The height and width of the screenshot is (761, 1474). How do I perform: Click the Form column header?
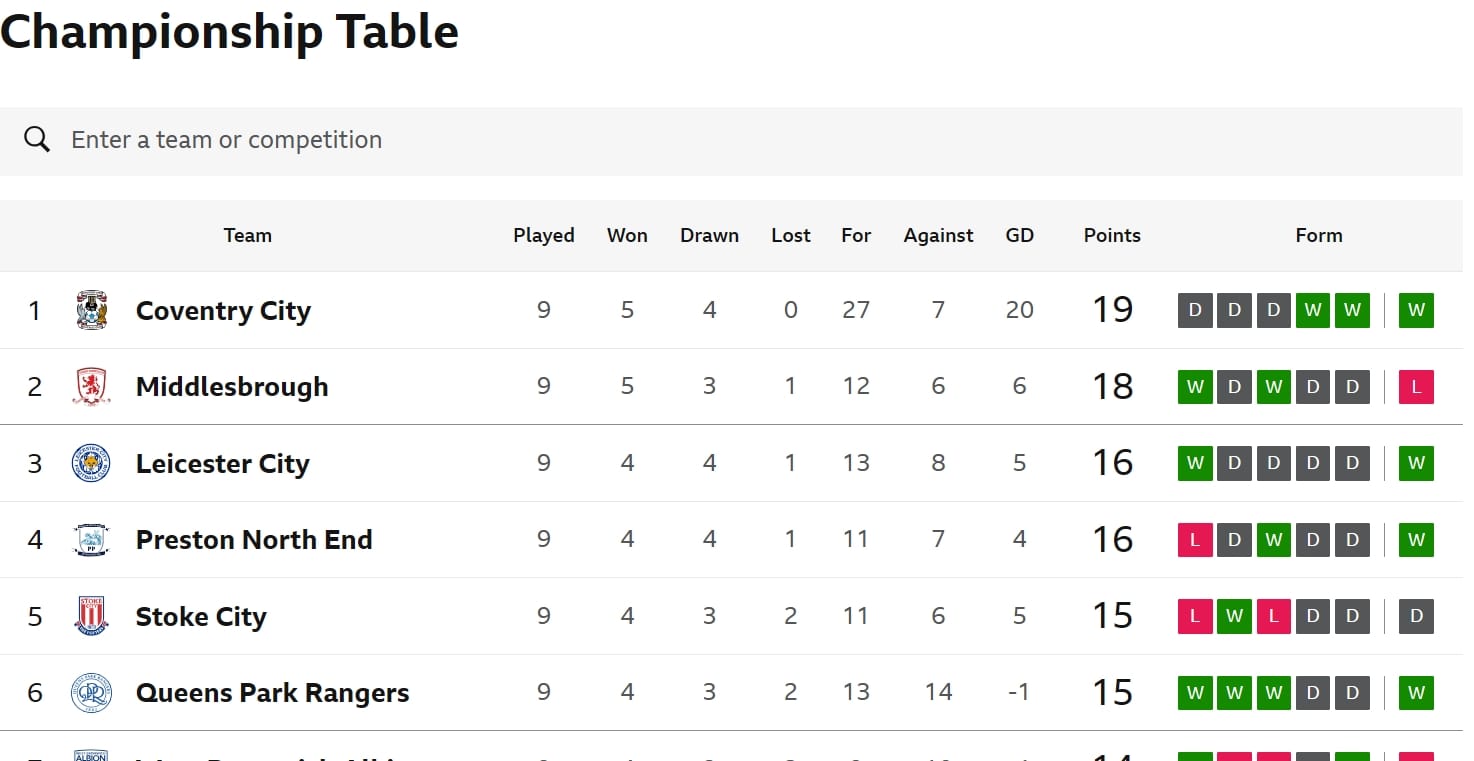[x=1318, y=236]
